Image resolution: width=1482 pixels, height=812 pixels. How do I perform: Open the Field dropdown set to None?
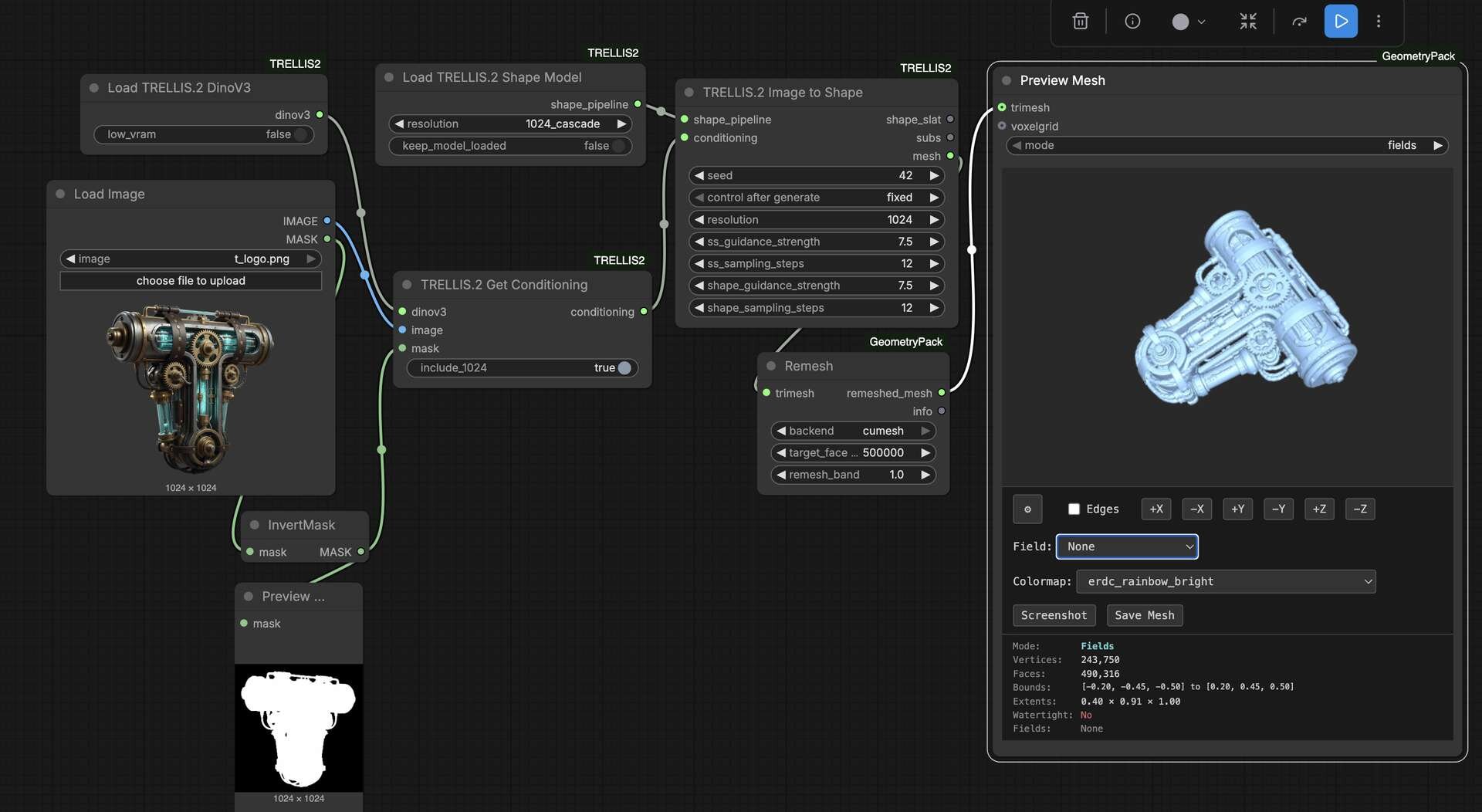pyautogui.click(x=1126, y=546)
